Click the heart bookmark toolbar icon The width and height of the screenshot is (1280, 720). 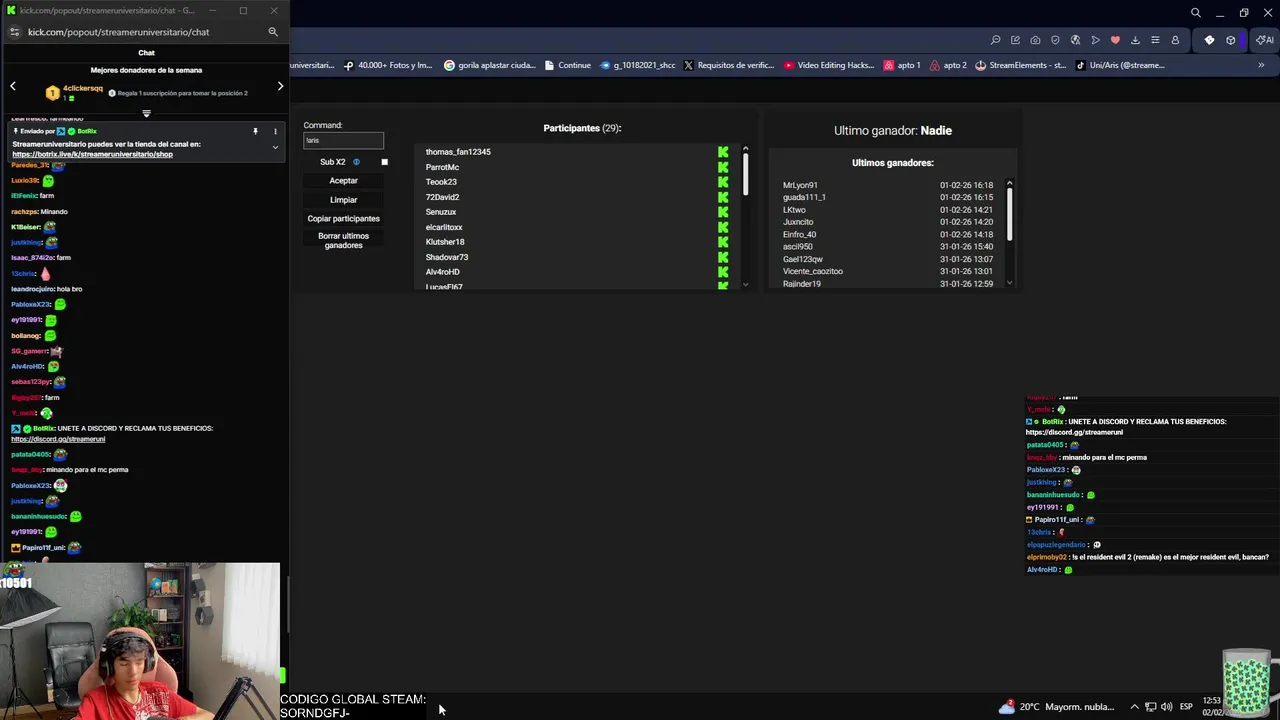1115,40
